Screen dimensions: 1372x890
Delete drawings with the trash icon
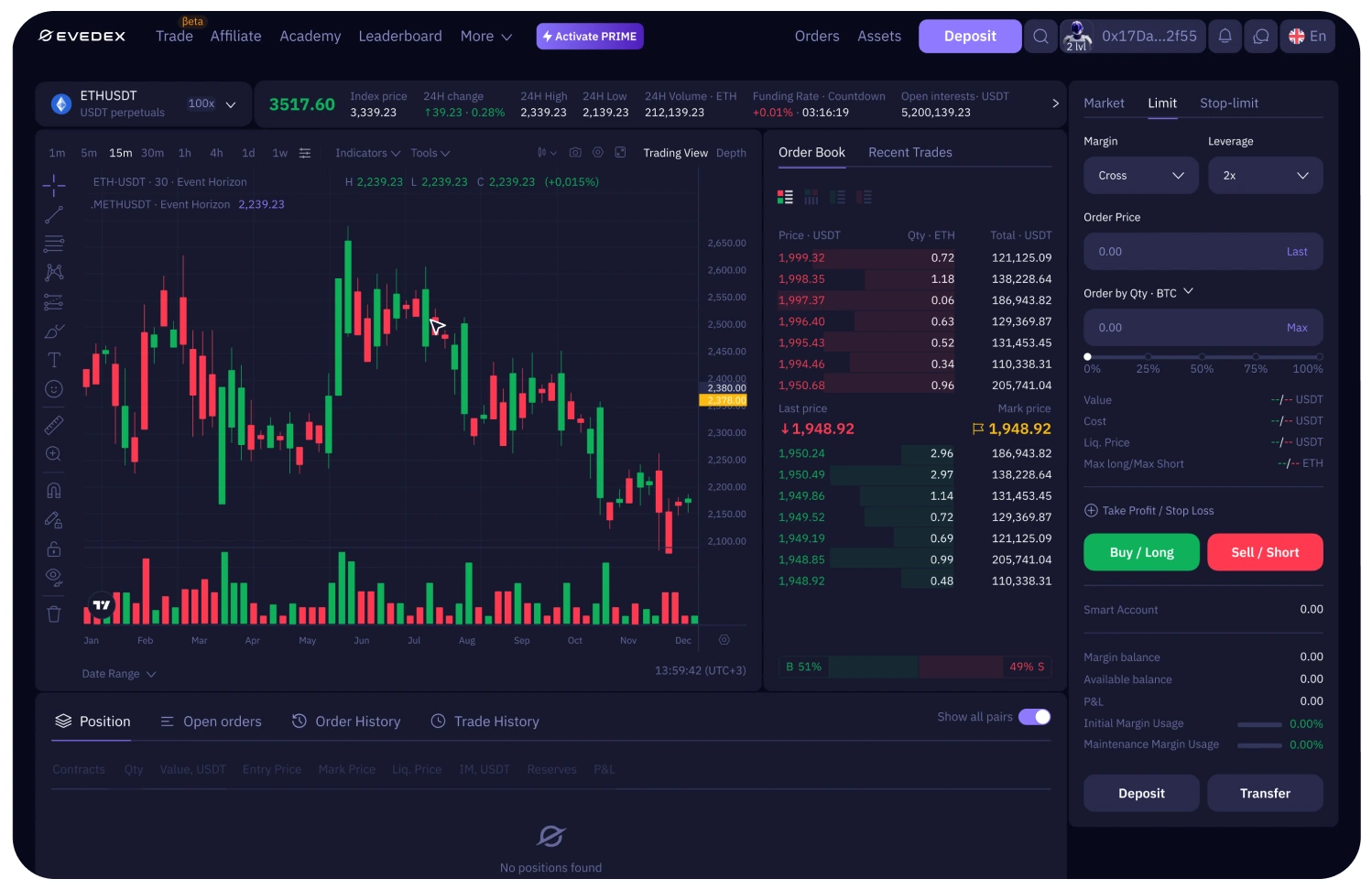[54, 614]
